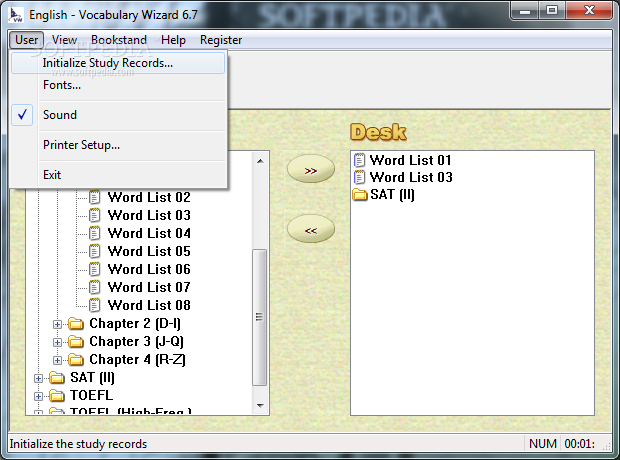Maximize the Vocabulary Wizard window
620x460 pixels.
552,10
